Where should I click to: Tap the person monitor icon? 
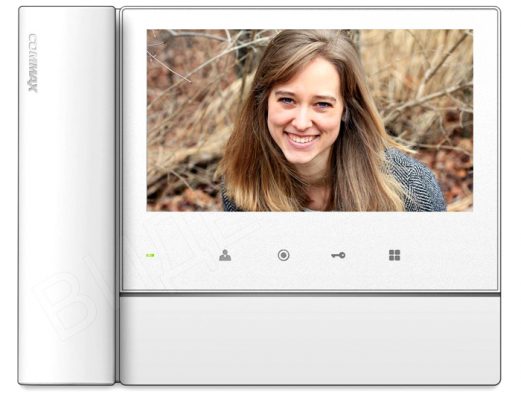point(225,255)
